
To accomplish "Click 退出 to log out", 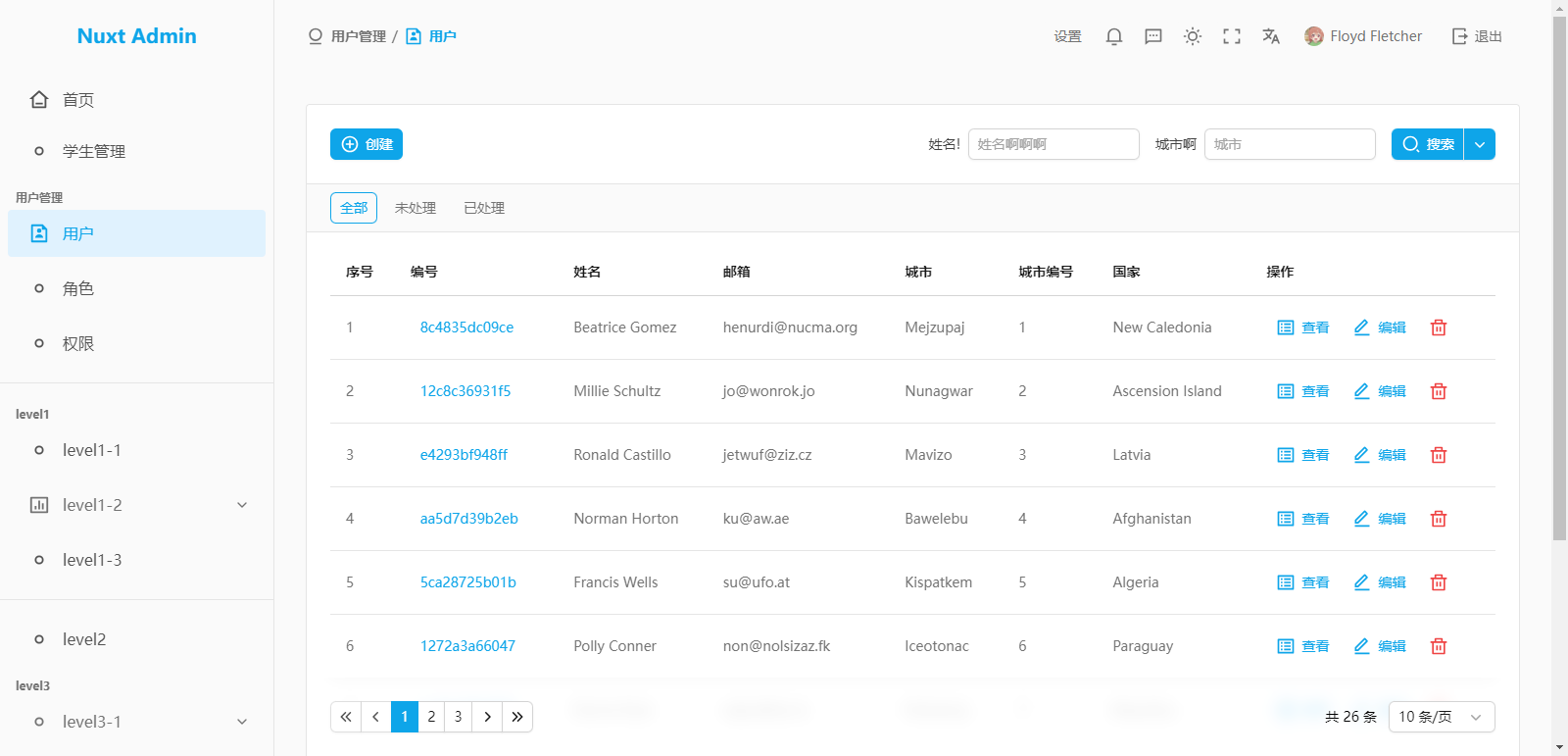I will tap(1477, 36).
